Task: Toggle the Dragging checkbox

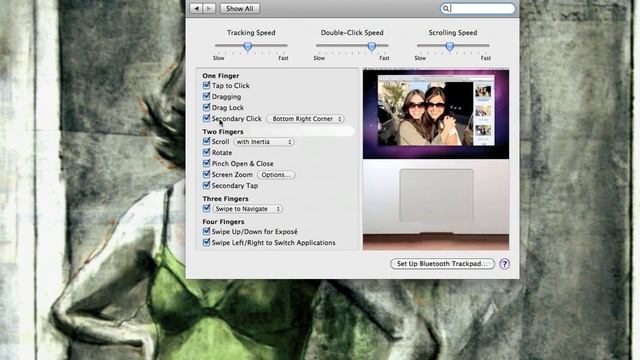Action: [x=206, y=96]
